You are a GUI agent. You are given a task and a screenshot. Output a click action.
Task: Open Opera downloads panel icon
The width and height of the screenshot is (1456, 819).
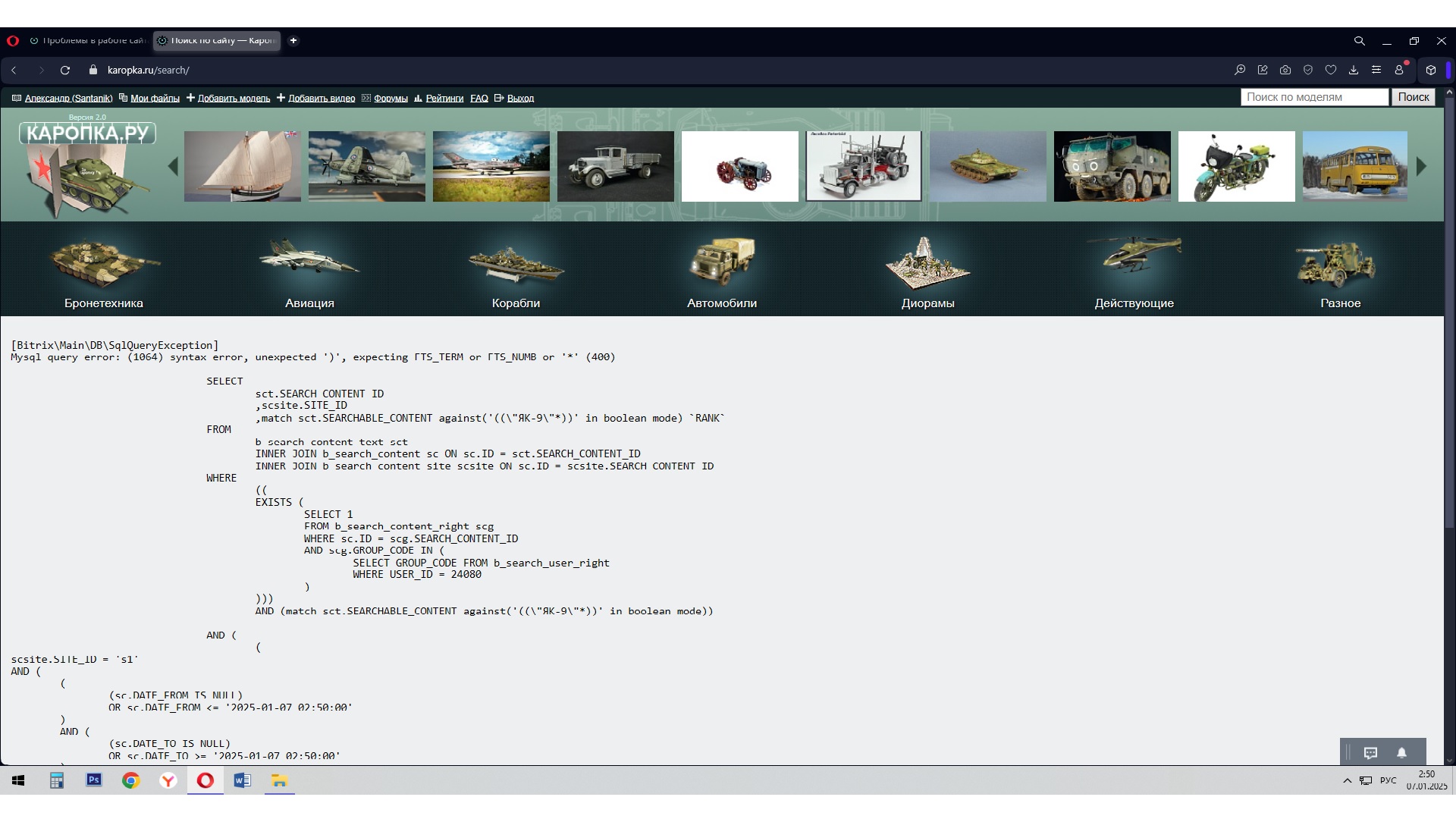pyautogui.click(x=1353, y=70)
